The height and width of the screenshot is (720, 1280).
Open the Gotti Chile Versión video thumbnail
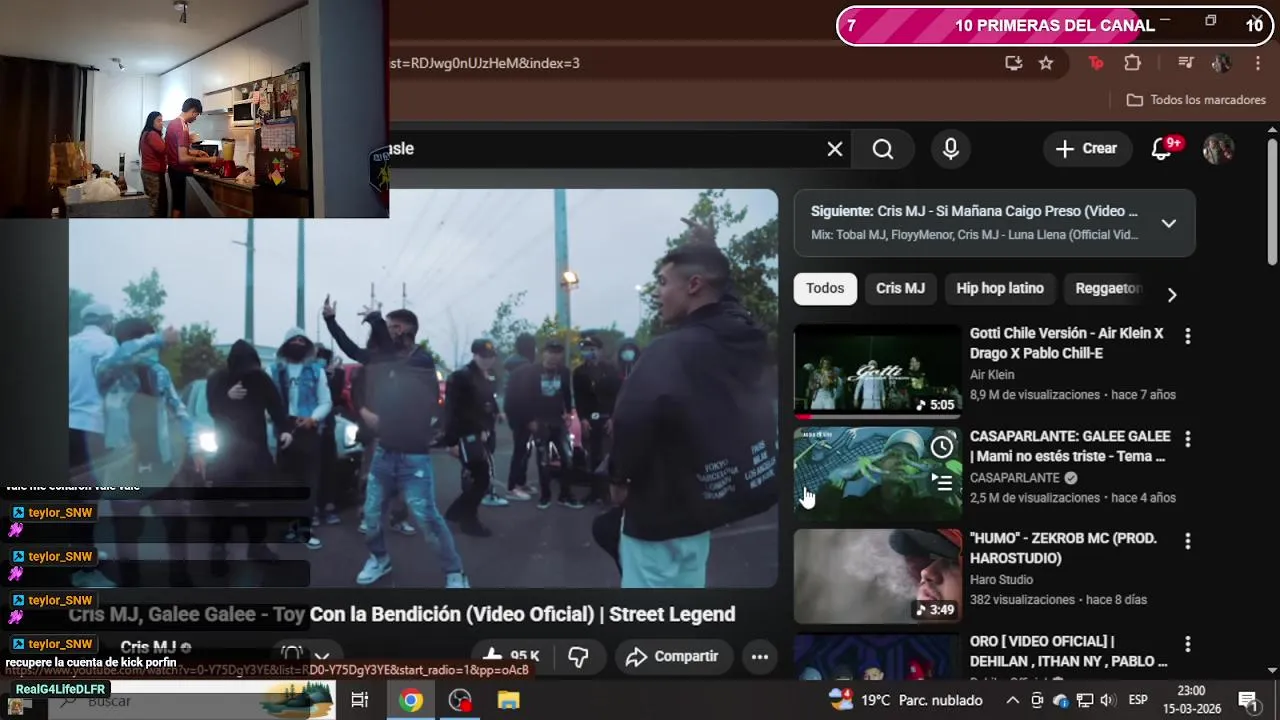(x=877, y=371)
